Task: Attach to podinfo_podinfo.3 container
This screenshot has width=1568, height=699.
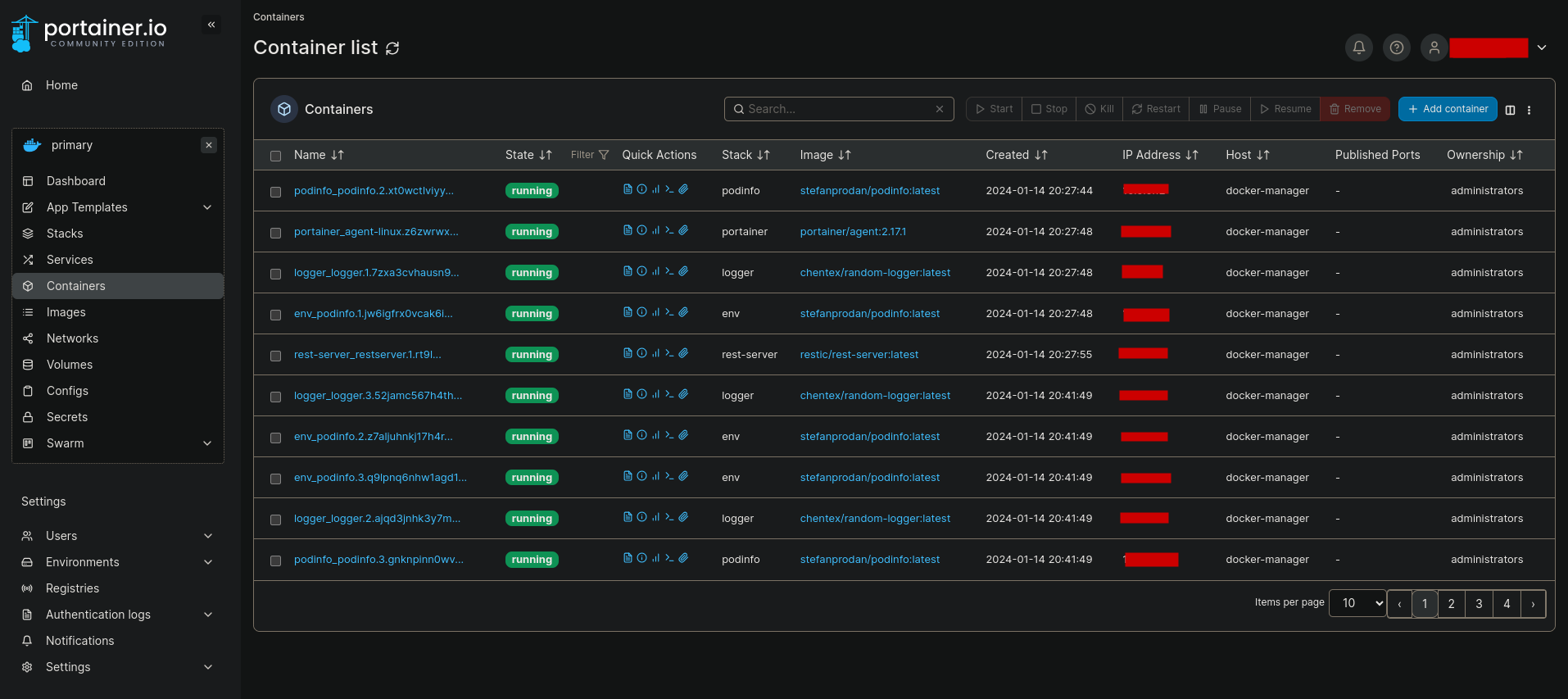Action: (683, 558)
